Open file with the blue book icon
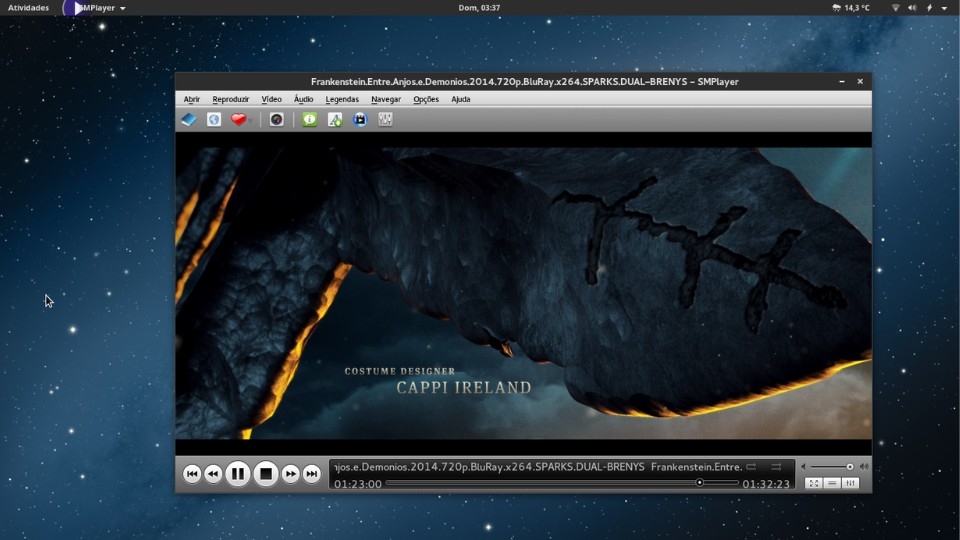This screenshot has height=540, width=960. tap(189, 119)
